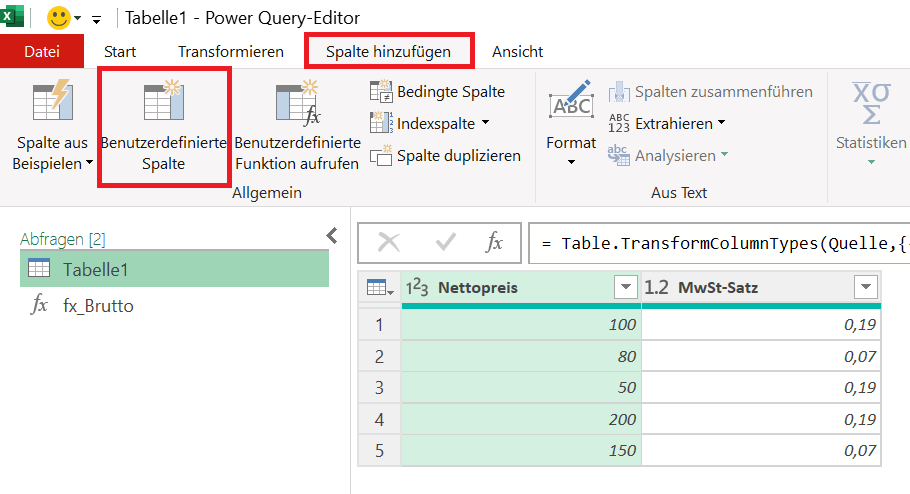The height and width of the screenshot is (494, 910).
Task: Click Spalten zusammenführen
Action: (710, 92)
